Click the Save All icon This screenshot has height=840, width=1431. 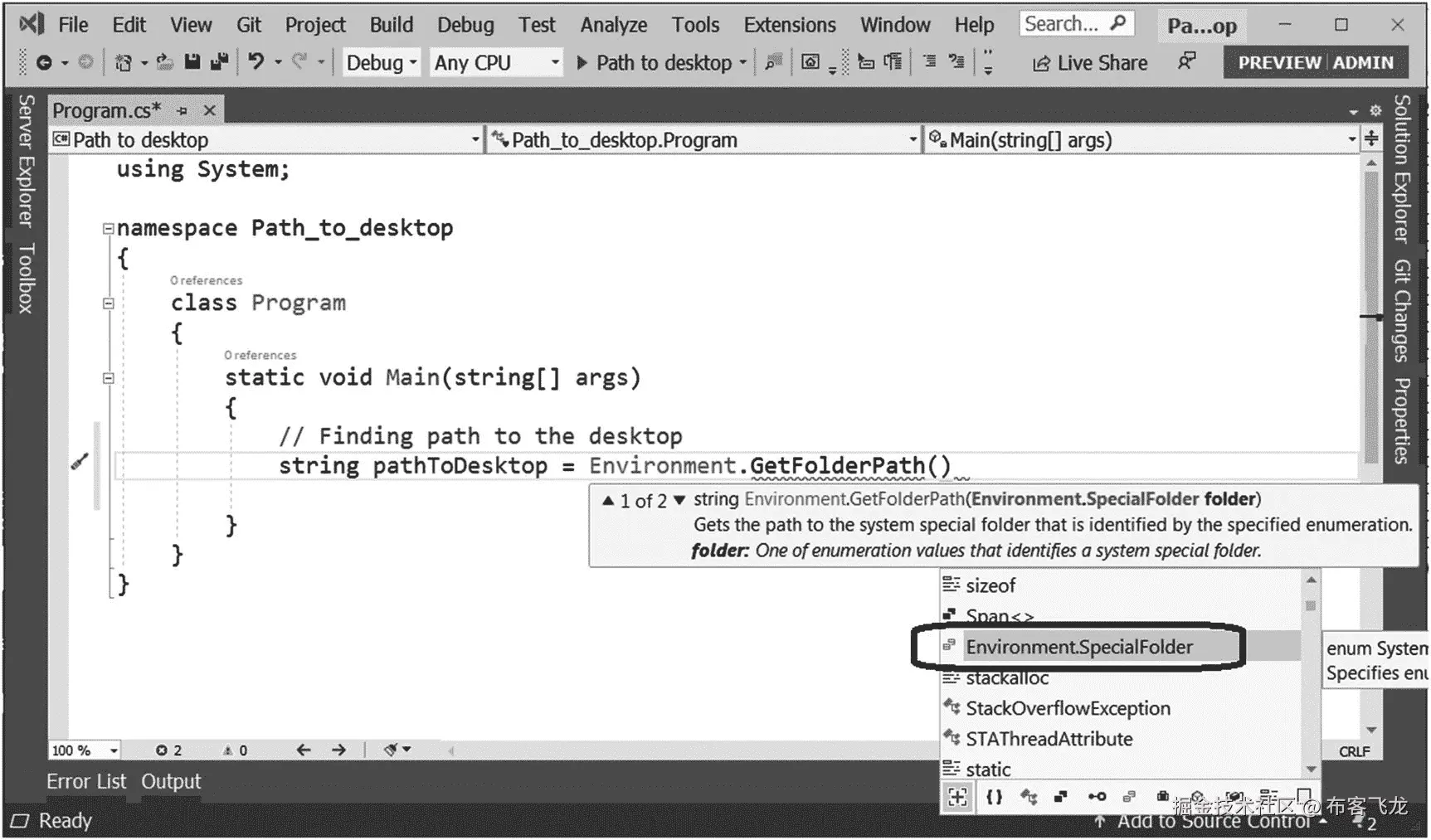coord(220,62)
